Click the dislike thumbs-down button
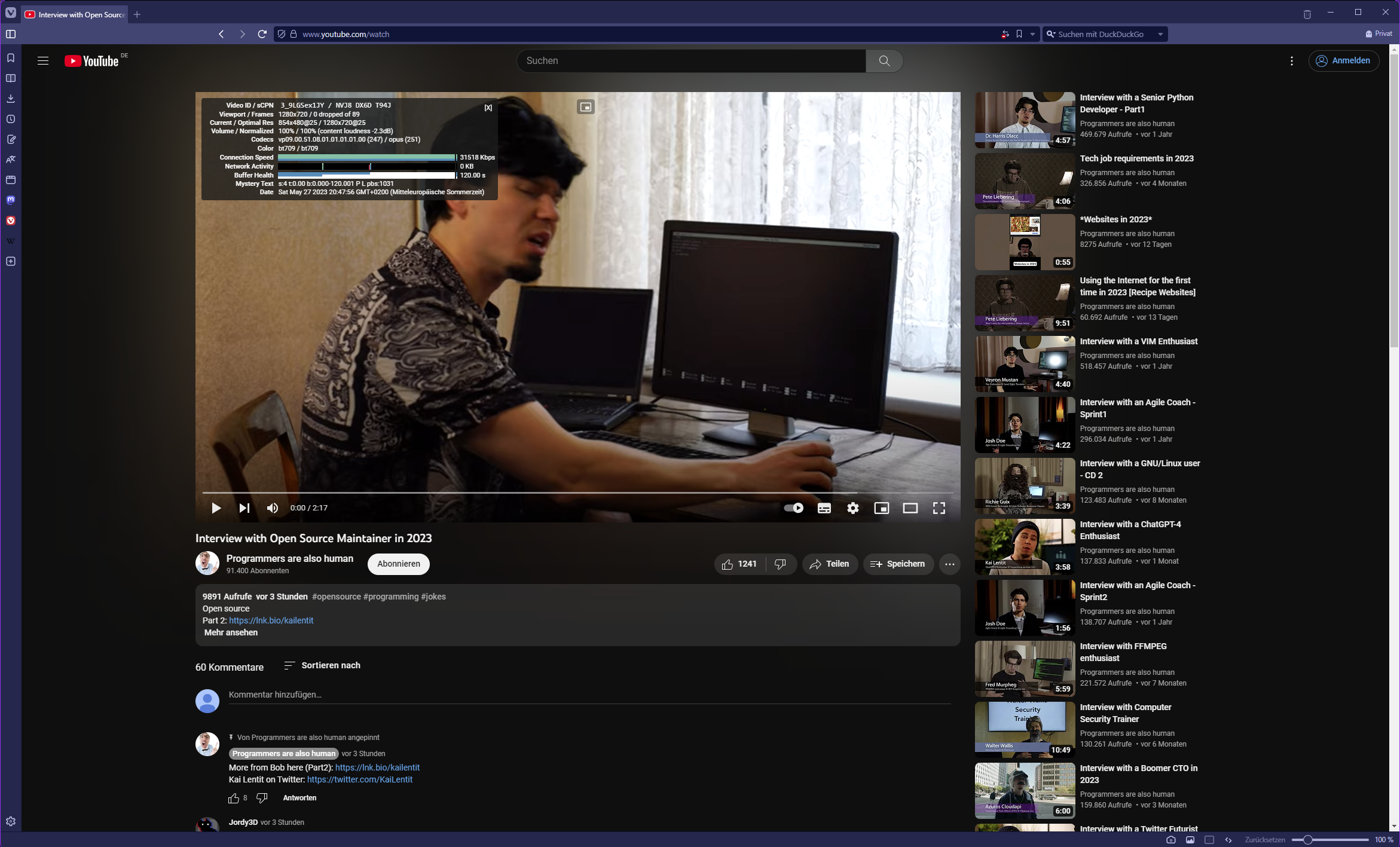The image size is (1400, 847). pyautogui.click(x=780, y=564)
